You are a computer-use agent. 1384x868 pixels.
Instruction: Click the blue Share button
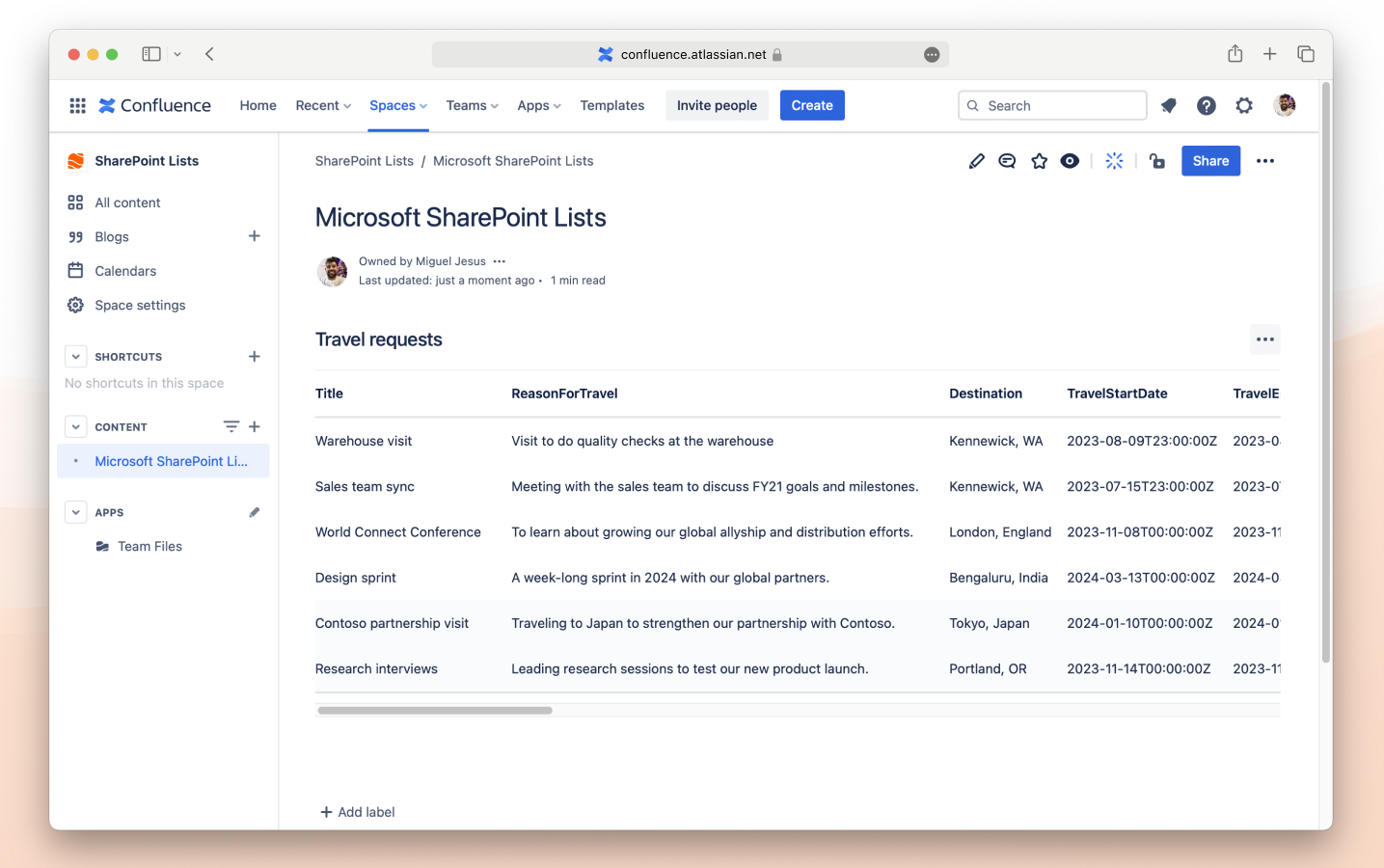(x=1210, y=161)
